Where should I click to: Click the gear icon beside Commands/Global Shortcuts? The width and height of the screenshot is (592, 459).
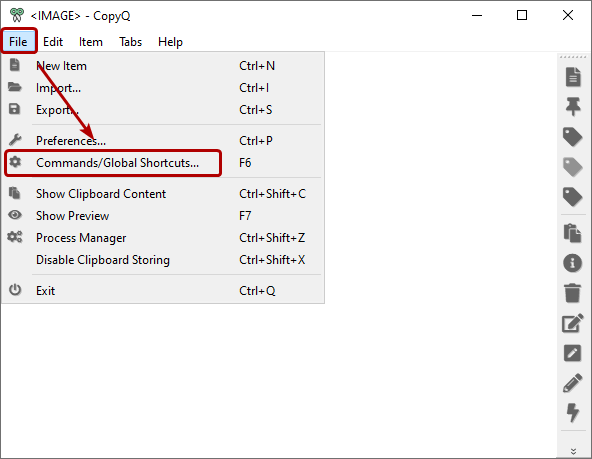15,162
